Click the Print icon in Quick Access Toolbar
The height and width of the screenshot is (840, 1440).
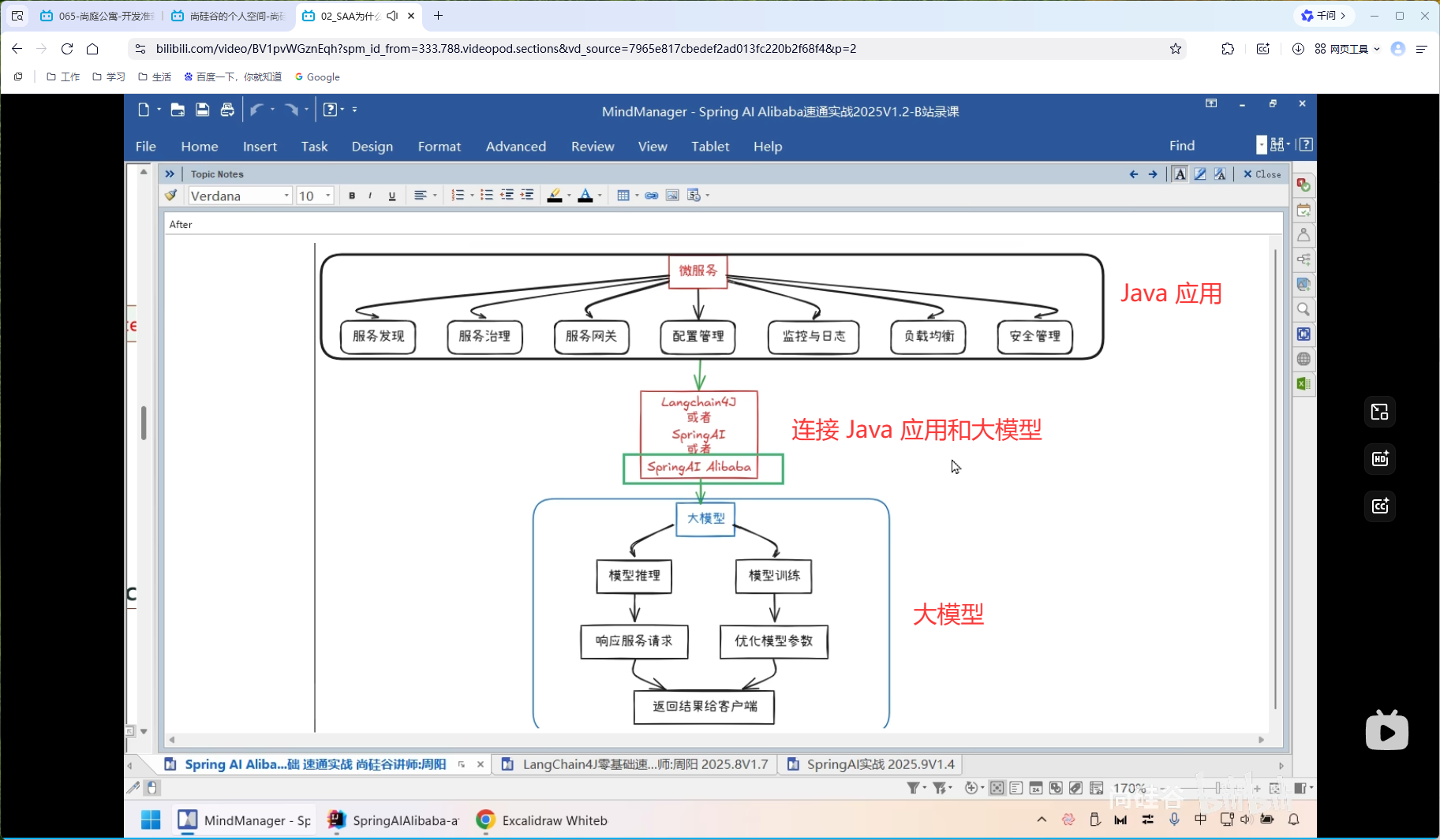point(227,110)
